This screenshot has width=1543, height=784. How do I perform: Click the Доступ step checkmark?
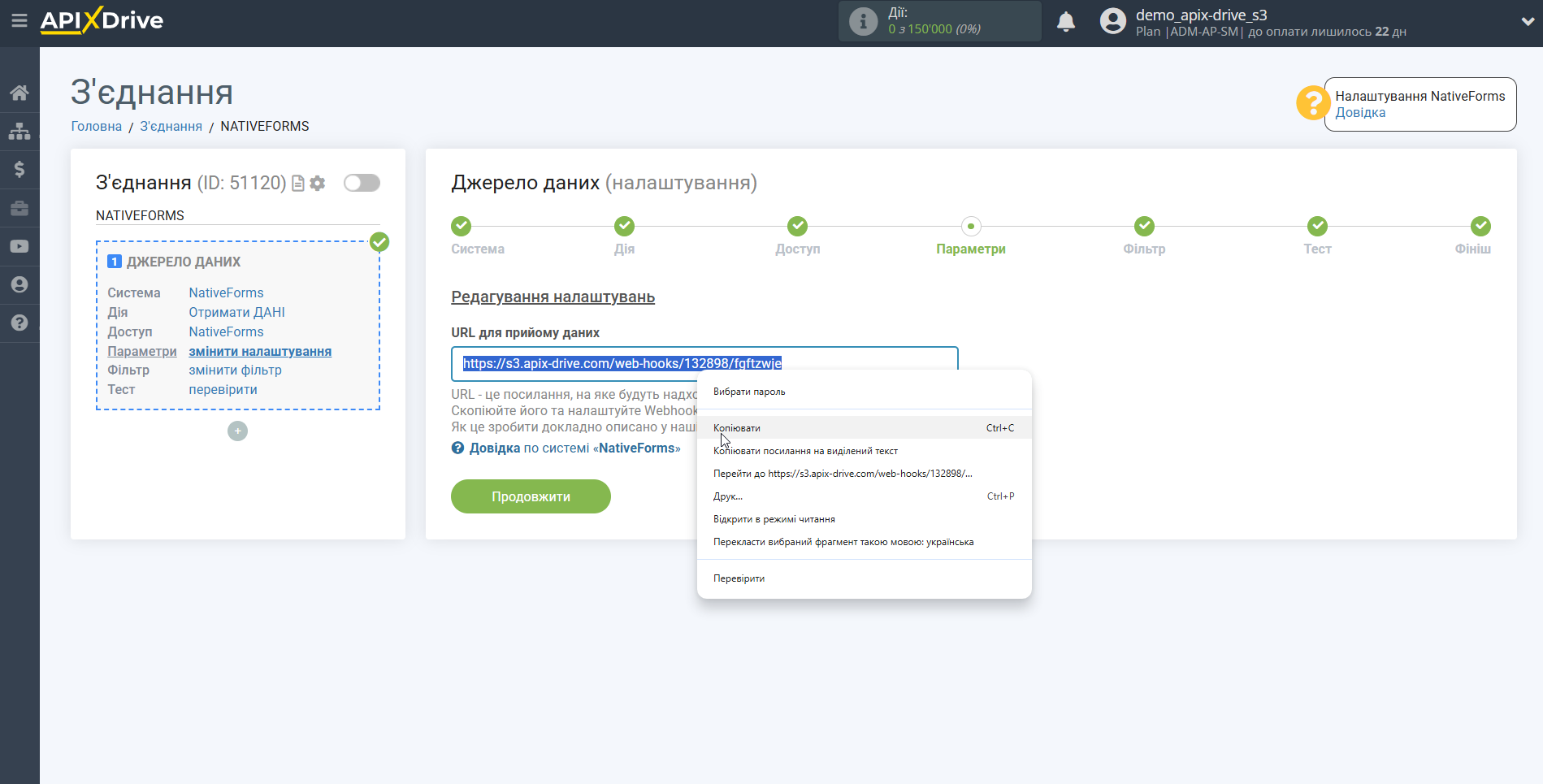pos(797,226)
